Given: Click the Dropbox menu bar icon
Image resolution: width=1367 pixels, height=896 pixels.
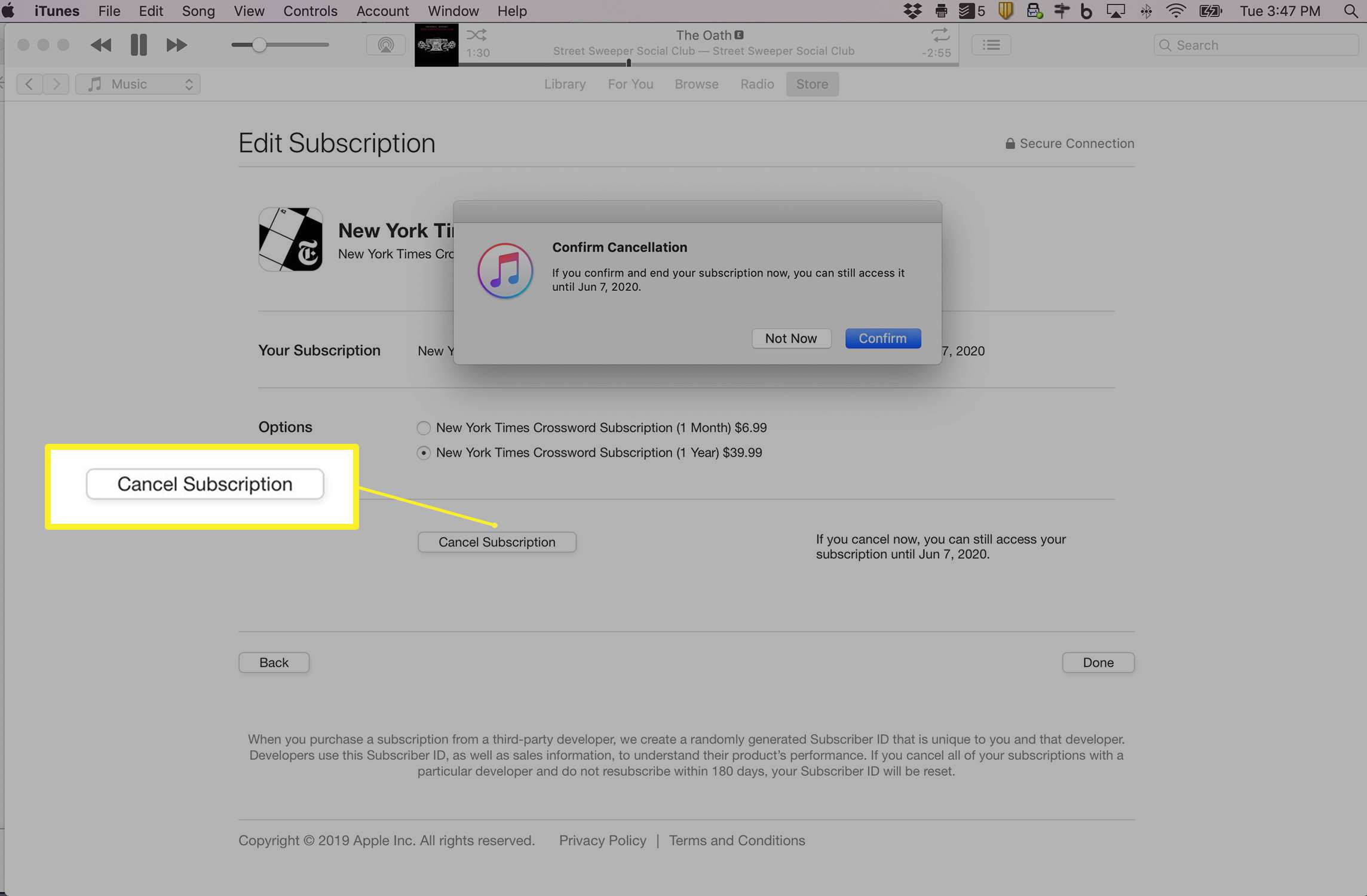Looking at the screenshot, I should [912, 11].
